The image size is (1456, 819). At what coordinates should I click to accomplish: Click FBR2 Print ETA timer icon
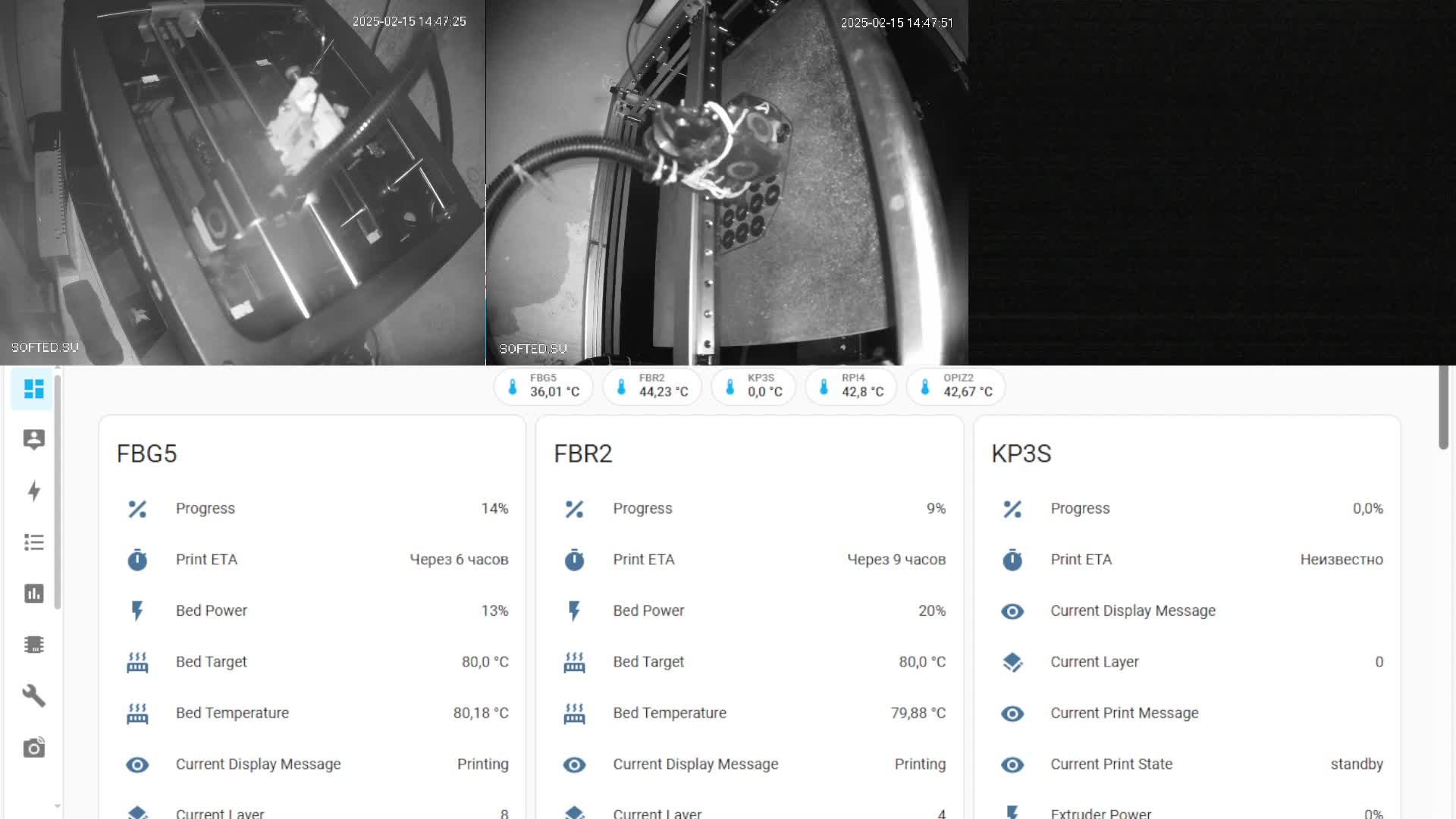click(x=574, y=560)
